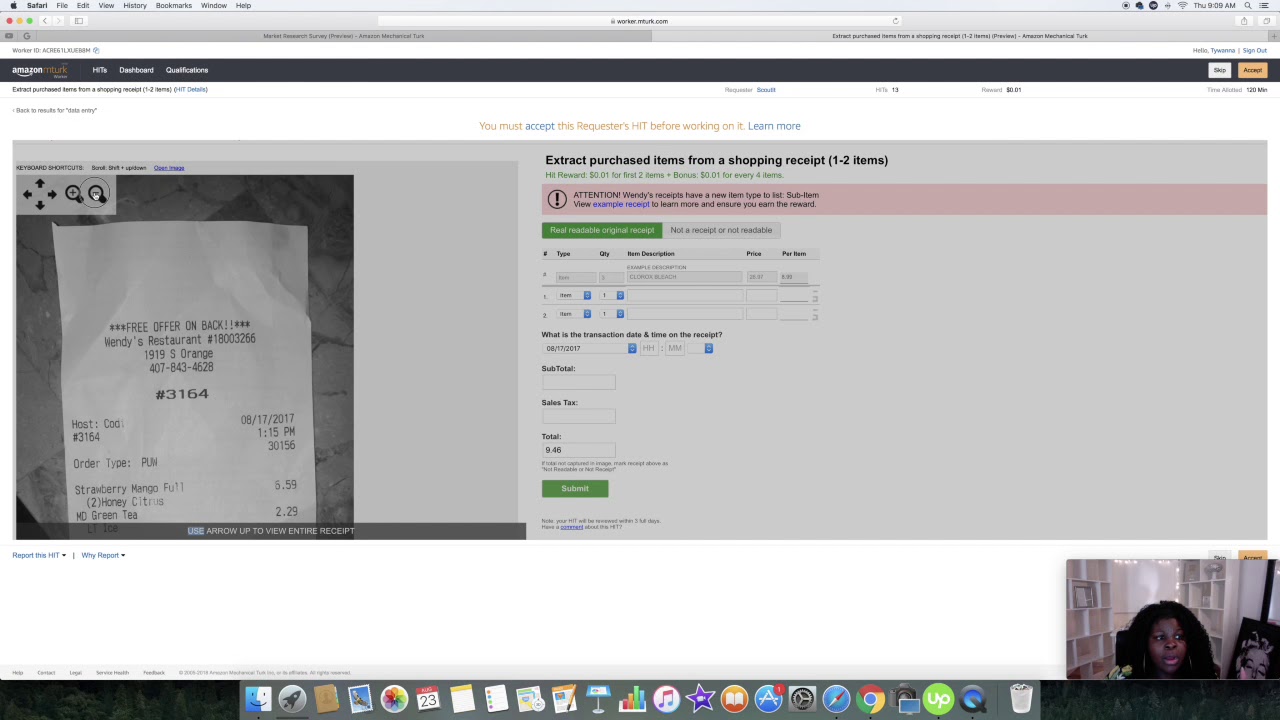Open Spotlight search in menu bar
Screen dimensions: 1280x720
1247,5
